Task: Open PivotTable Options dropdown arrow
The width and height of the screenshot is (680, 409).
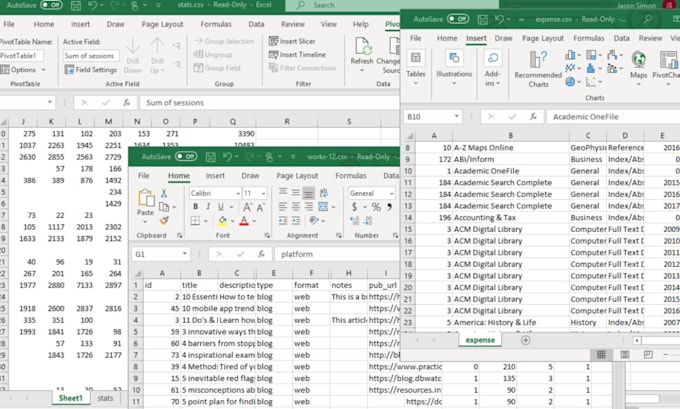Action: (43, 69)
